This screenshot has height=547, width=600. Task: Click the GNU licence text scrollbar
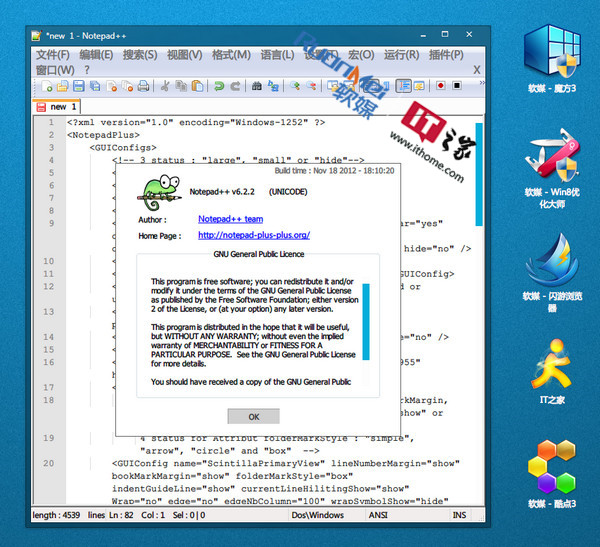click(366, 322)
